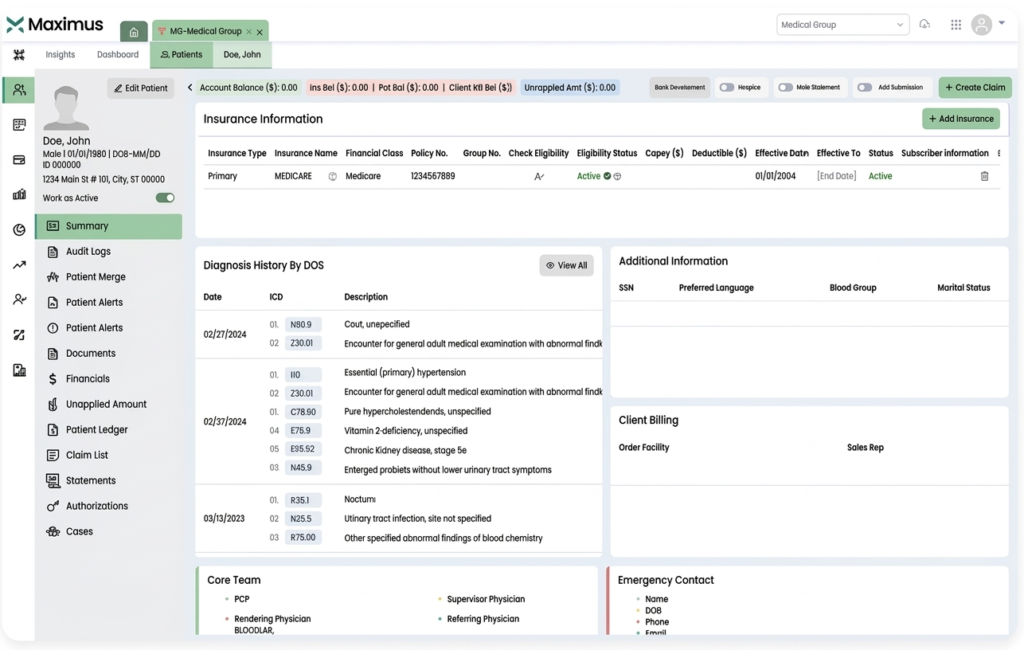Click the Check Eligibility icon for Medicare
The image size is (1024, 650).
click(x=539, y=176)
